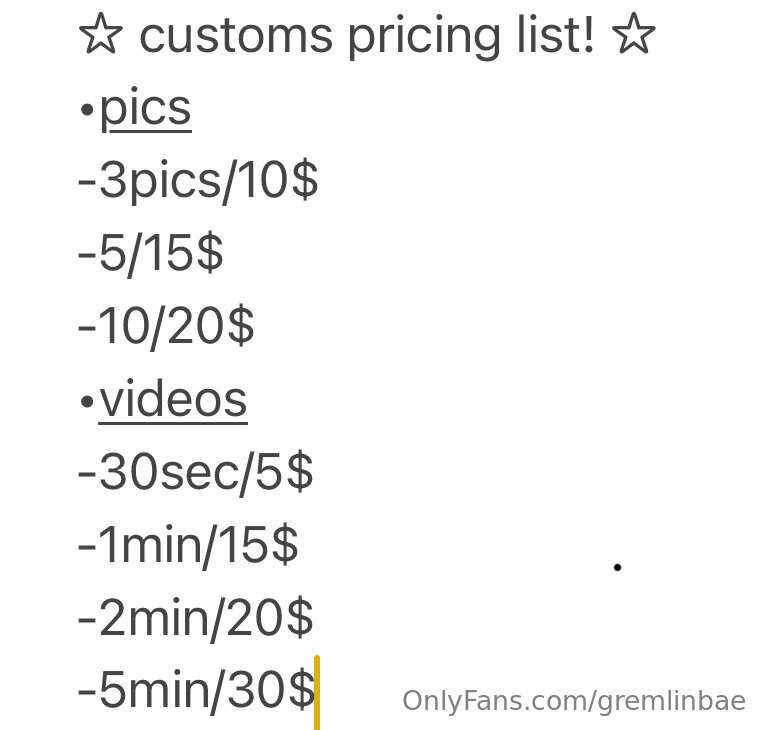Click the underlined 'videos' heading
This screenshot has width=759, height=730.
173,401
